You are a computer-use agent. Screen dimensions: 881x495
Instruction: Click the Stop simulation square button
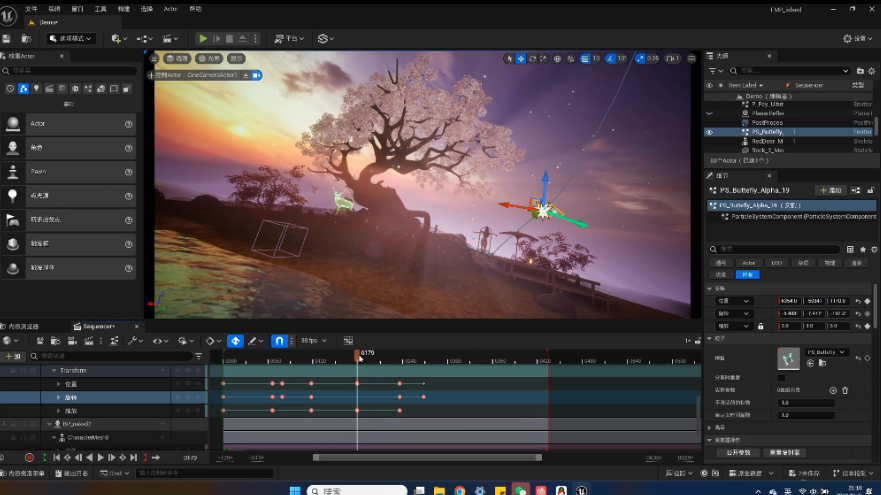(x=229, y=39)
